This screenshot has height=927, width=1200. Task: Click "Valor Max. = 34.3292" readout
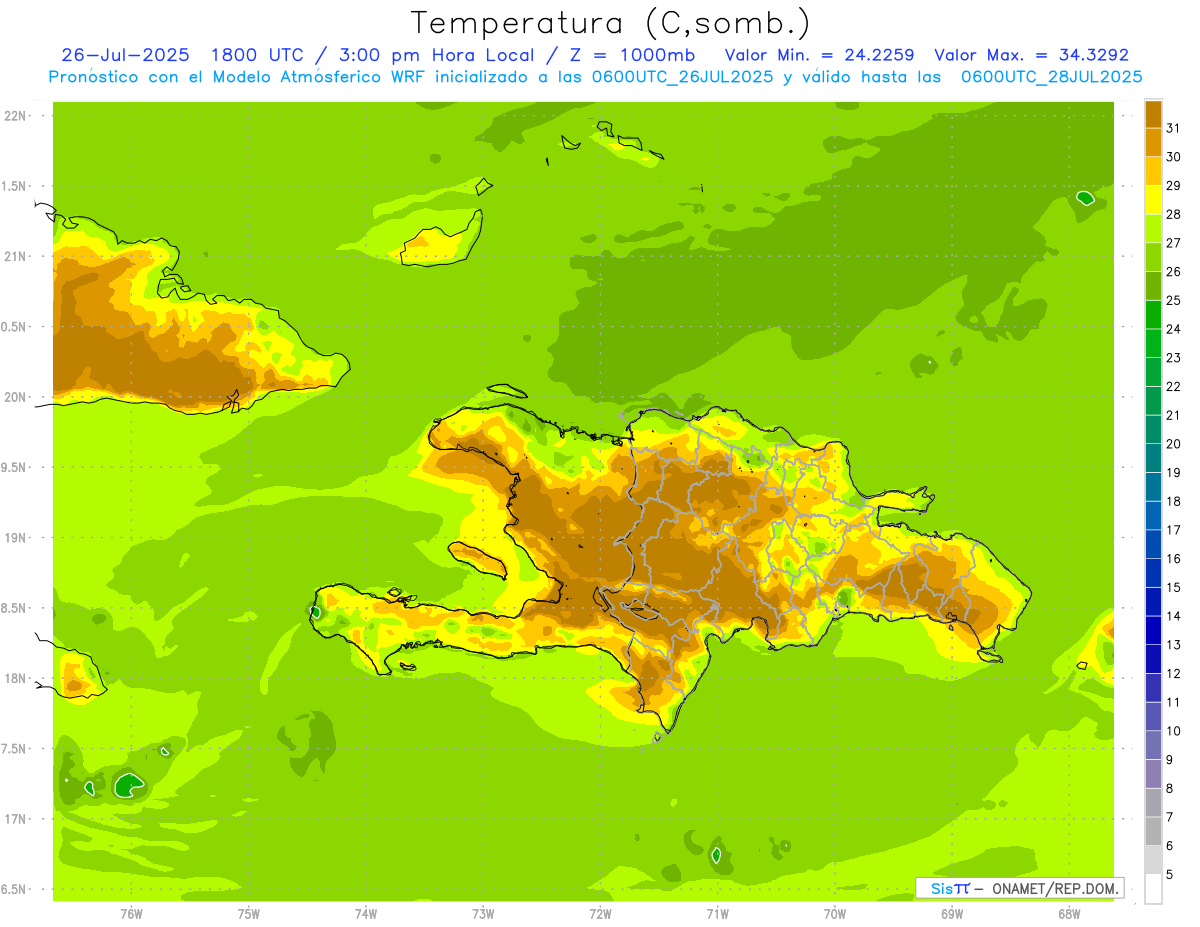(x=1031, y=55)
